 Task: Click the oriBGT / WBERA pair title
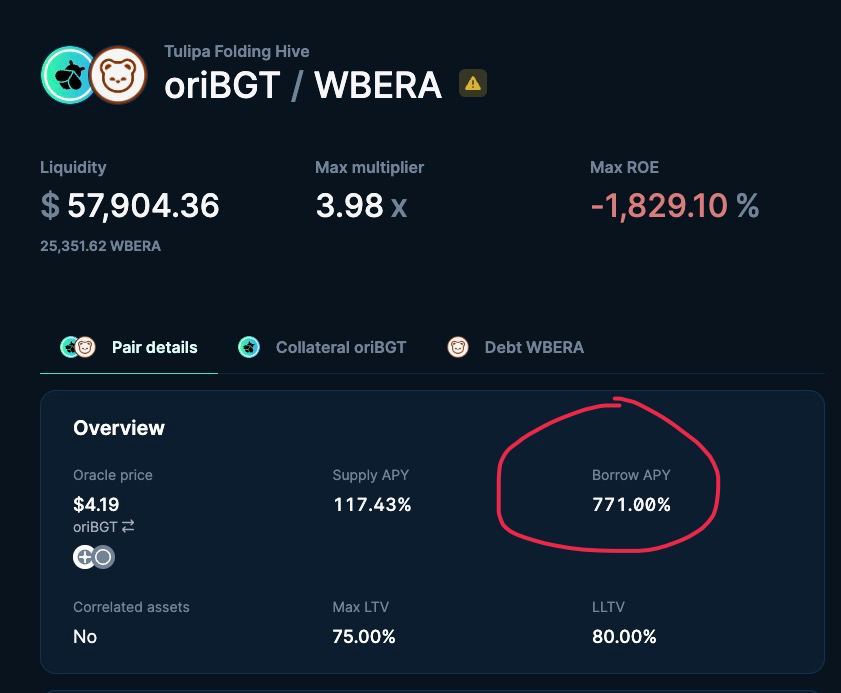pos(303,85)
